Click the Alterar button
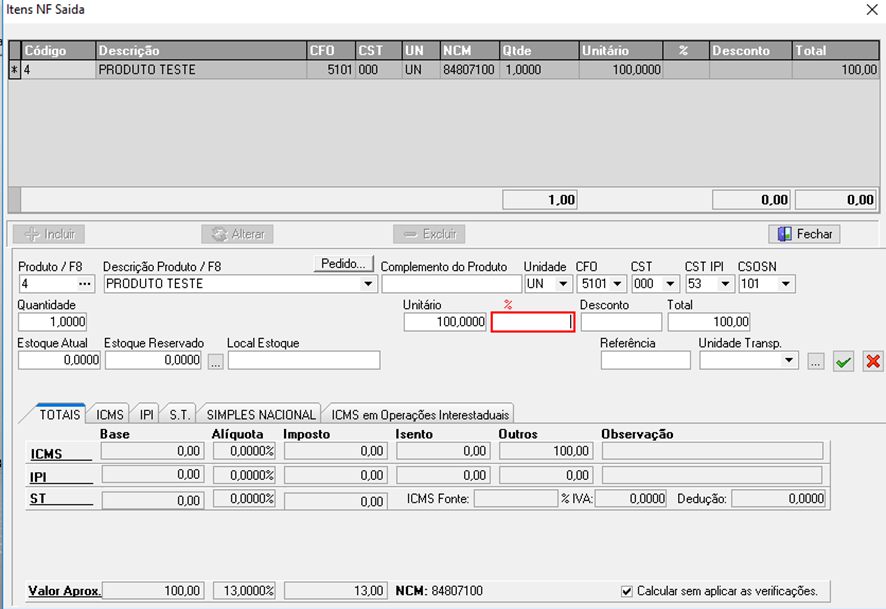 tap(237, 234)
